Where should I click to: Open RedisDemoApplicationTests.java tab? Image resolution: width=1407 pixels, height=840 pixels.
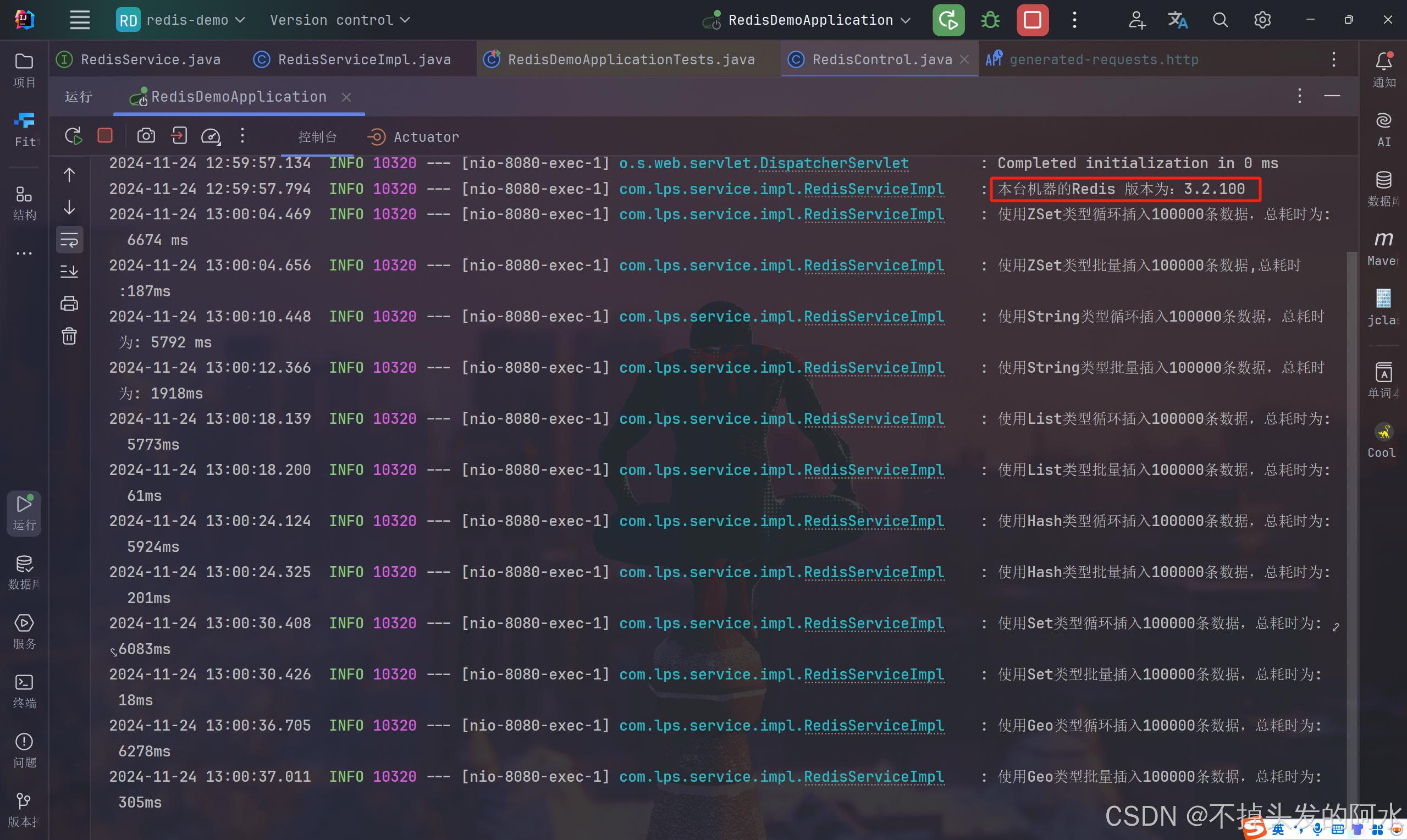(x=619, y=59)
